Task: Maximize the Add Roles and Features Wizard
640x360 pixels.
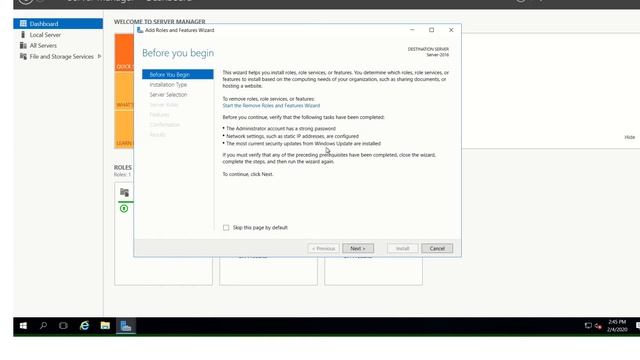Action: click(x=431, y=30)
